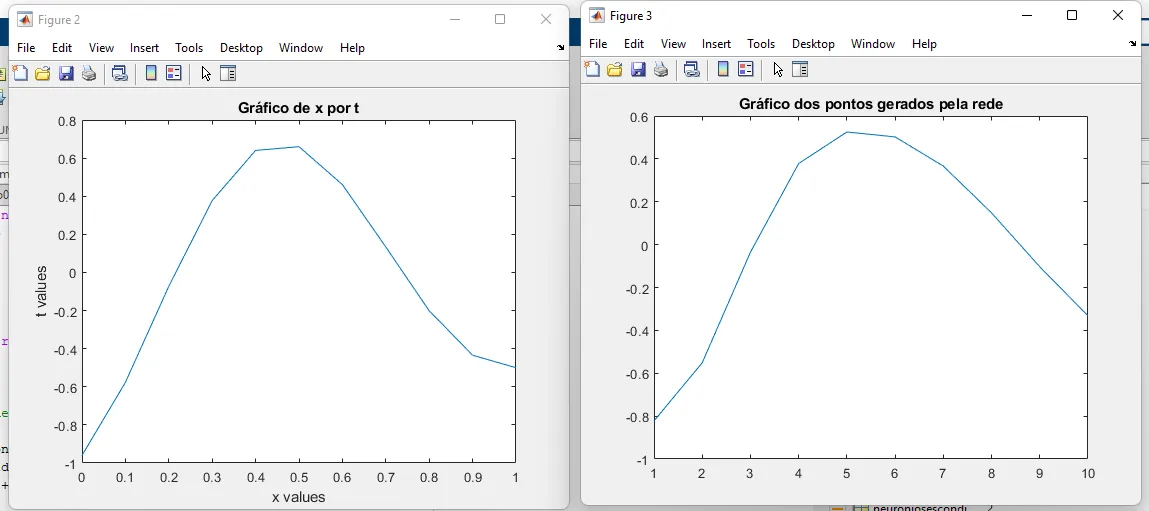The width and height of the screenshot is (1149, 511).
Task: Maximize the Figure 3 window
Action: 1072,16
